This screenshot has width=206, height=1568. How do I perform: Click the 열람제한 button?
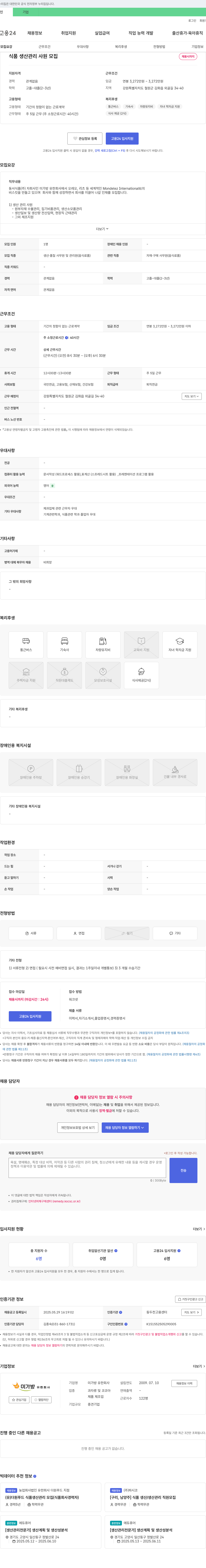click(x=41, y=1400)
